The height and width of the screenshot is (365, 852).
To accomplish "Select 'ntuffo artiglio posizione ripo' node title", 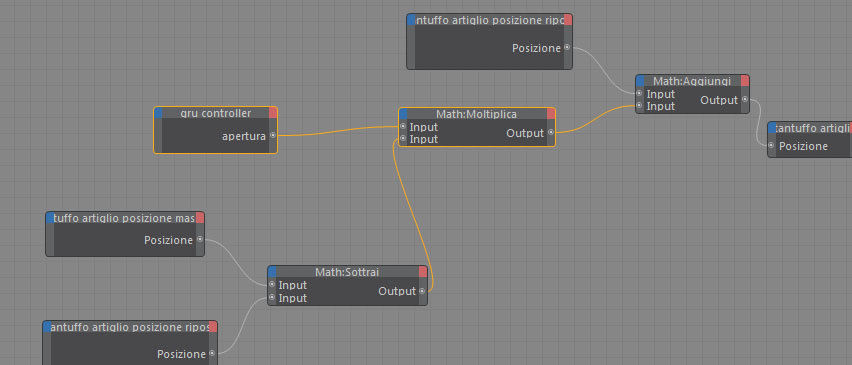I will [x=489, y=20].
